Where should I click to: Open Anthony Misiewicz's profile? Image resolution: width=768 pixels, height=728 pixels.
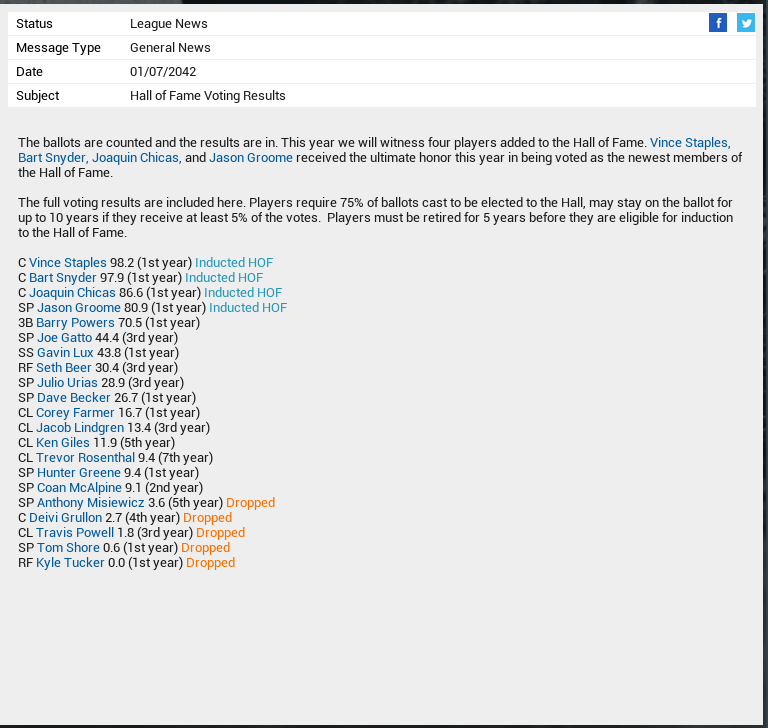(x=90, y=503)
